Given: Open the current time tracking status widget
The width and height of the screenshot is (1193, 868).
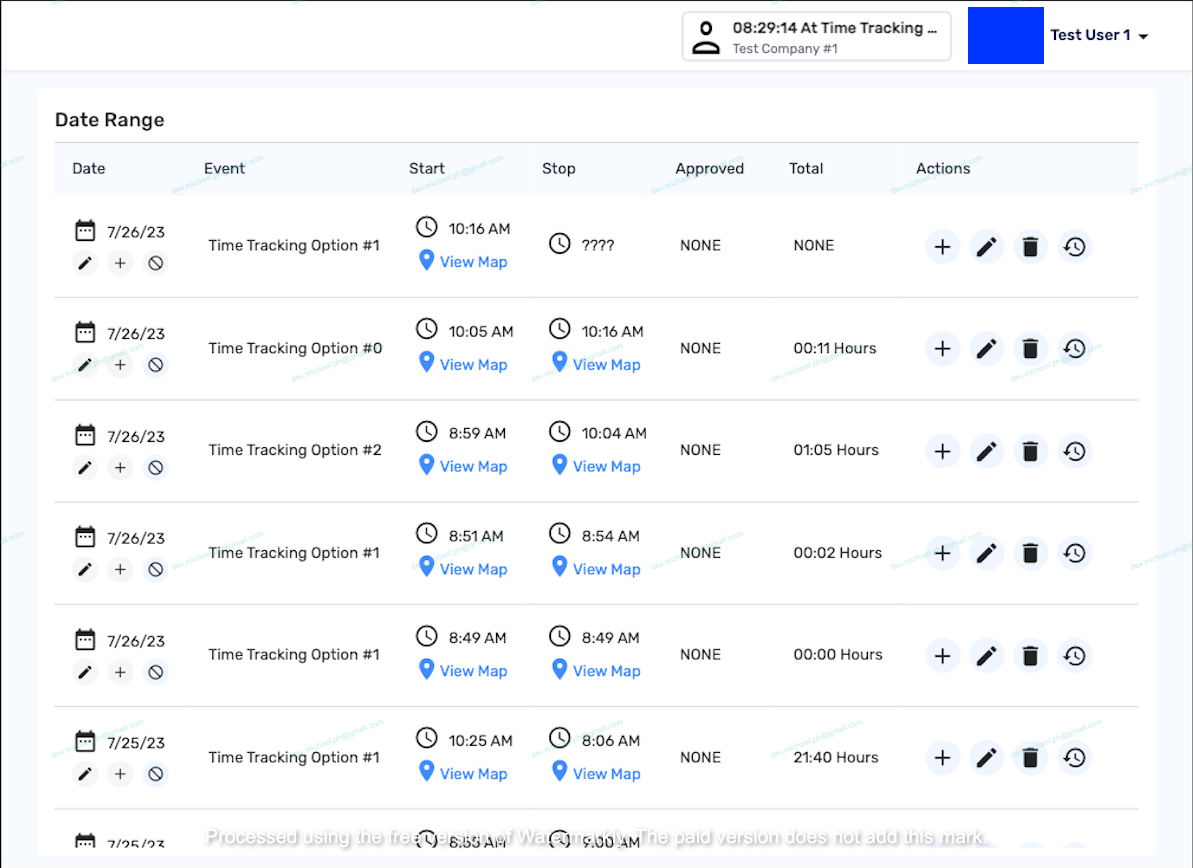Looking at the screenshot, I should pyautogui.click(x=816, y=37).
